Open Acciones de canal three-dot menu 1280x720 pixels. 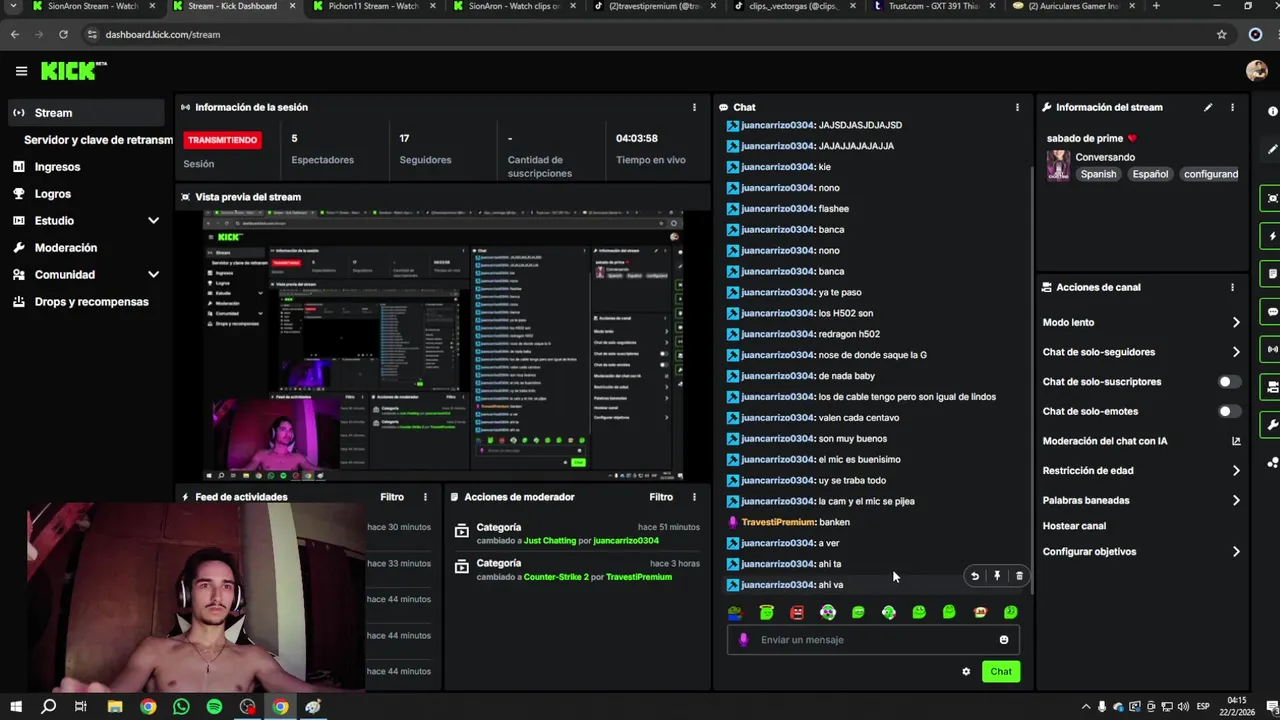1232,287
